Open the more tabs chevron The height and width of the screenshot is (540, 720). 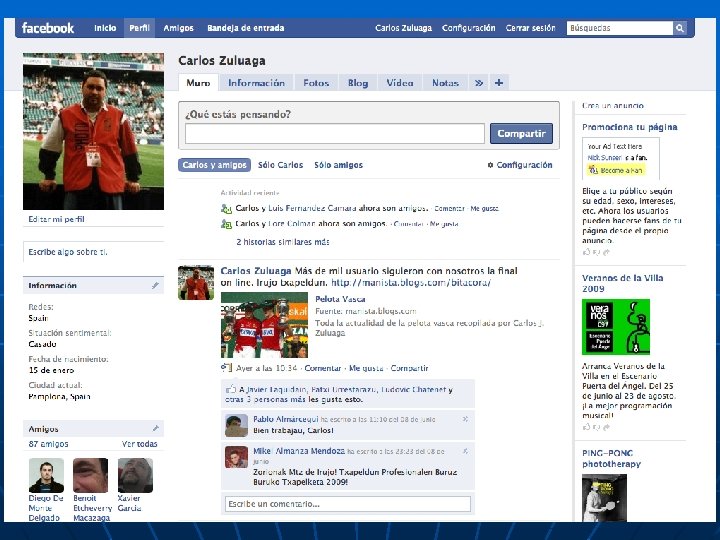coord(479,83)
